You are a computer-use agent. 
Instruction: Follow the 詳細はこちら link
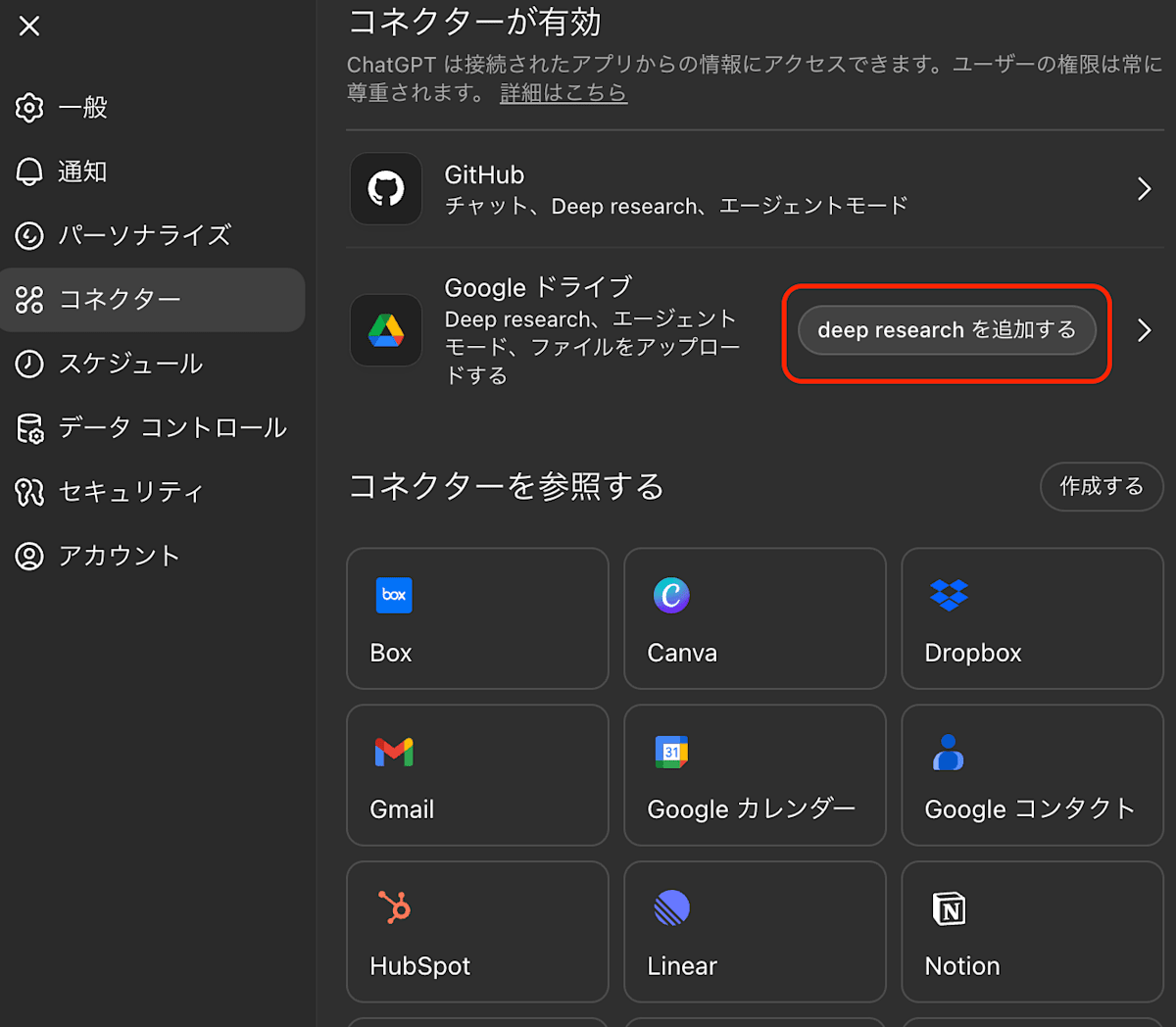click(563, 93)
